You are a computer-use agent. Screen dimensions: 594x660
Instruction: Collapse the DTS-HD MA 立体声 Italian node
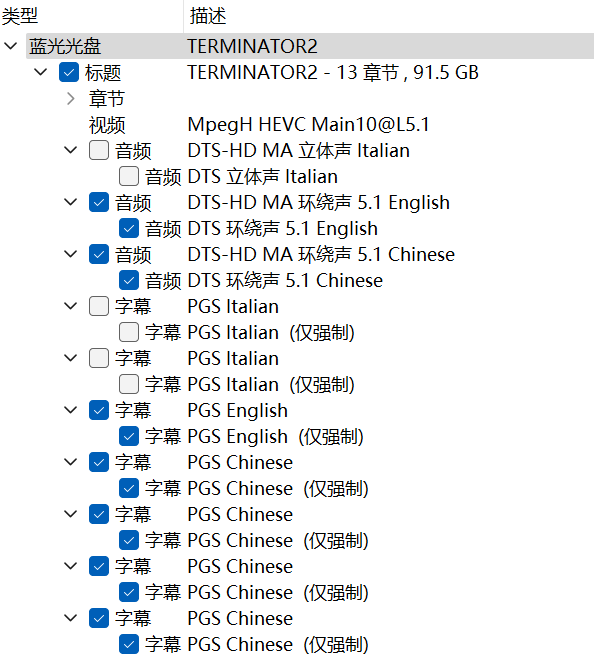(x=70, y=150)
